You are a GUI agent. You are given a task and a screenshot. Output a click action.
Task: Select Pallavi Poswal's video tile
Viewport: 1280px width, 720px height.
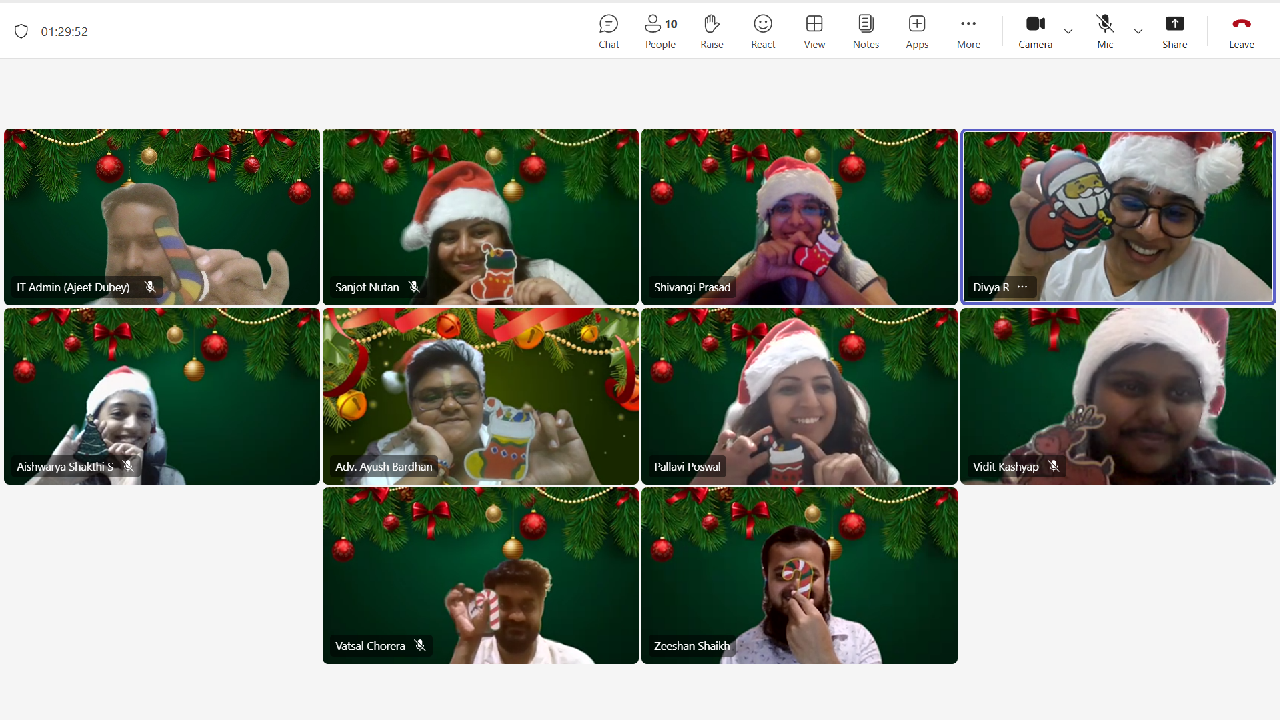[x=799, y=396]
